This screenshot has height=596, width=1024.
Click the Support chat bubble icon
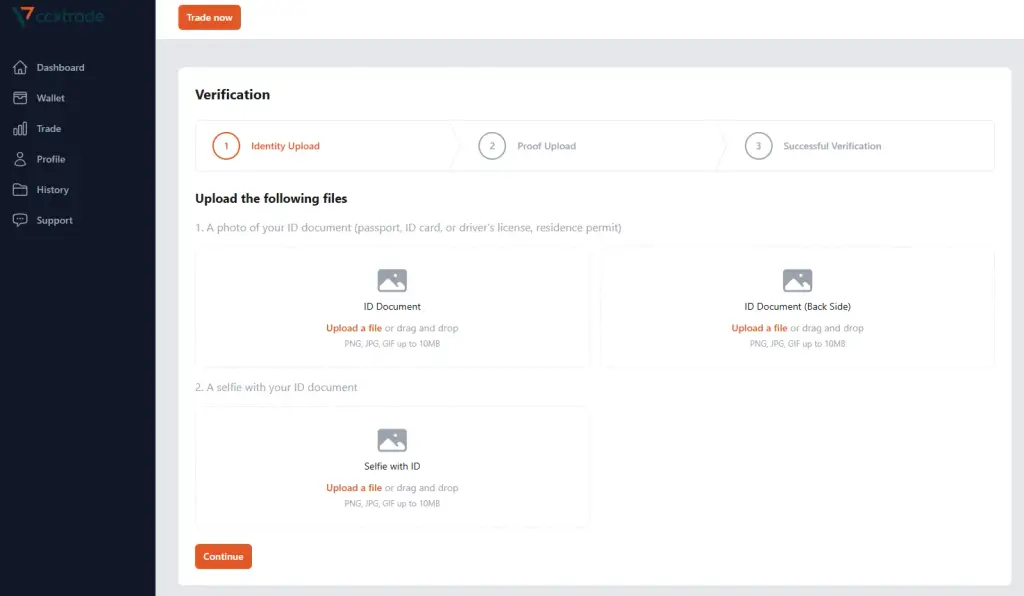pyautogui.click(x=20, y=220)
